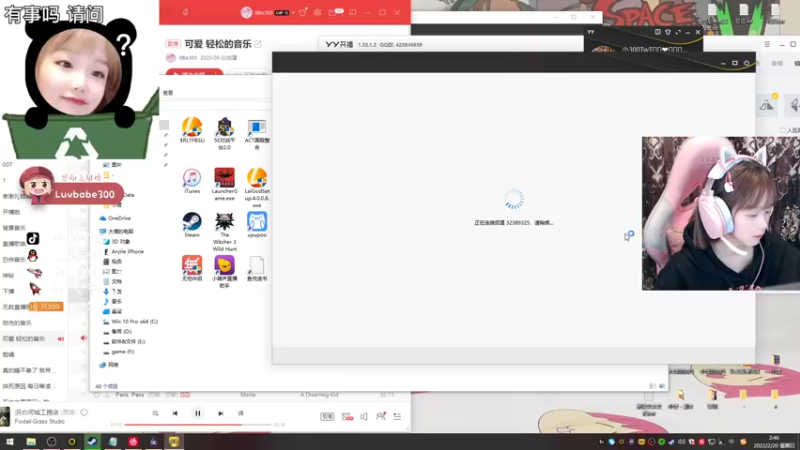
Task: Select the (E:) drive in explorer tree
Action: pyautogui.click(x=124, y=341)
